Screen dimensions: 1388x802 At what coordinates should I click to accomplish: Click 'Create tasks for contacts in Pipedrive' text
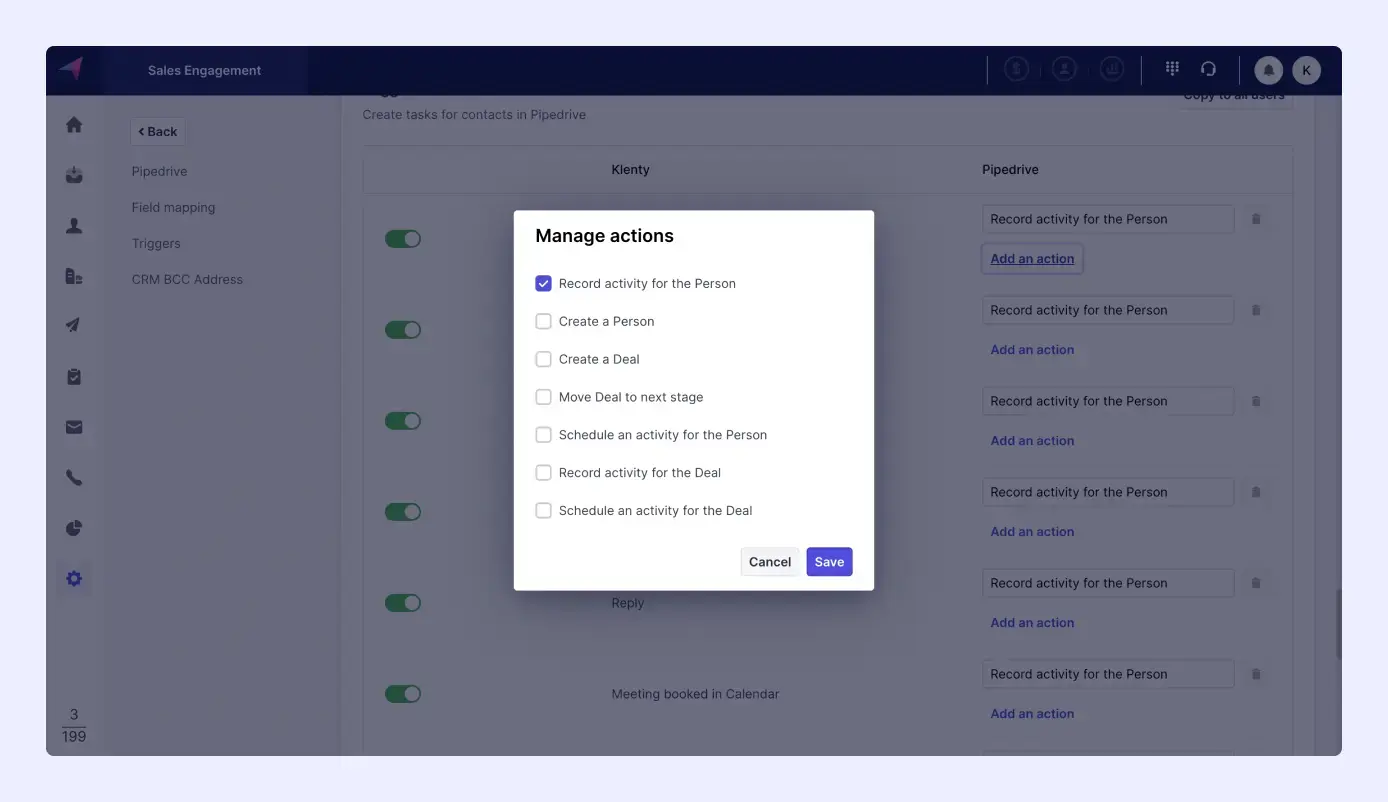click(474, 115)
